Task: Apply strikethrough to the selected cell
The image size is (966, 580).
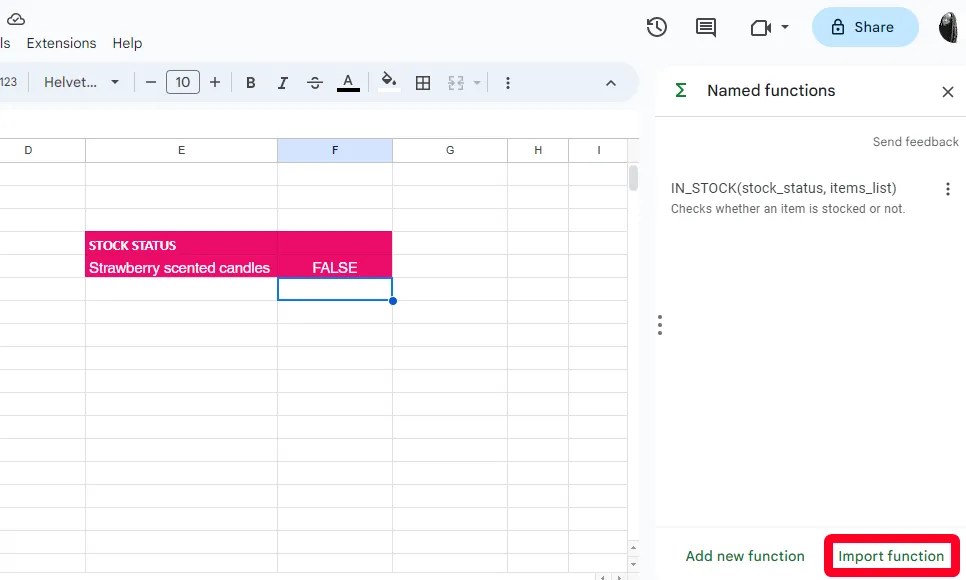Action: 314,82
